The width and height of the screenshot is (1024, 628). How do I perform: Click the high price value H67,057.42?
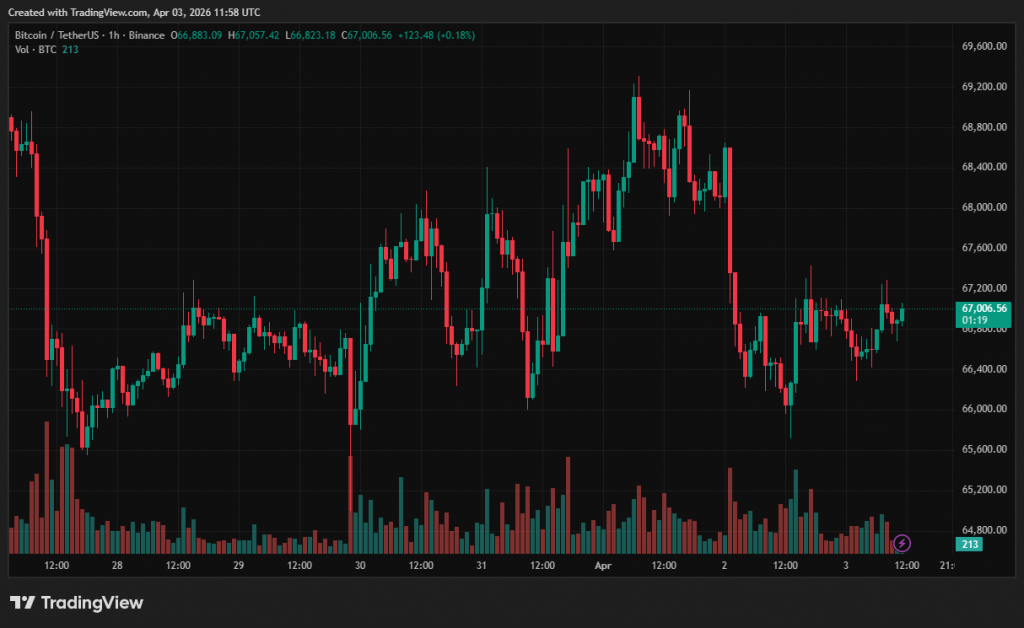pos(254,35)
